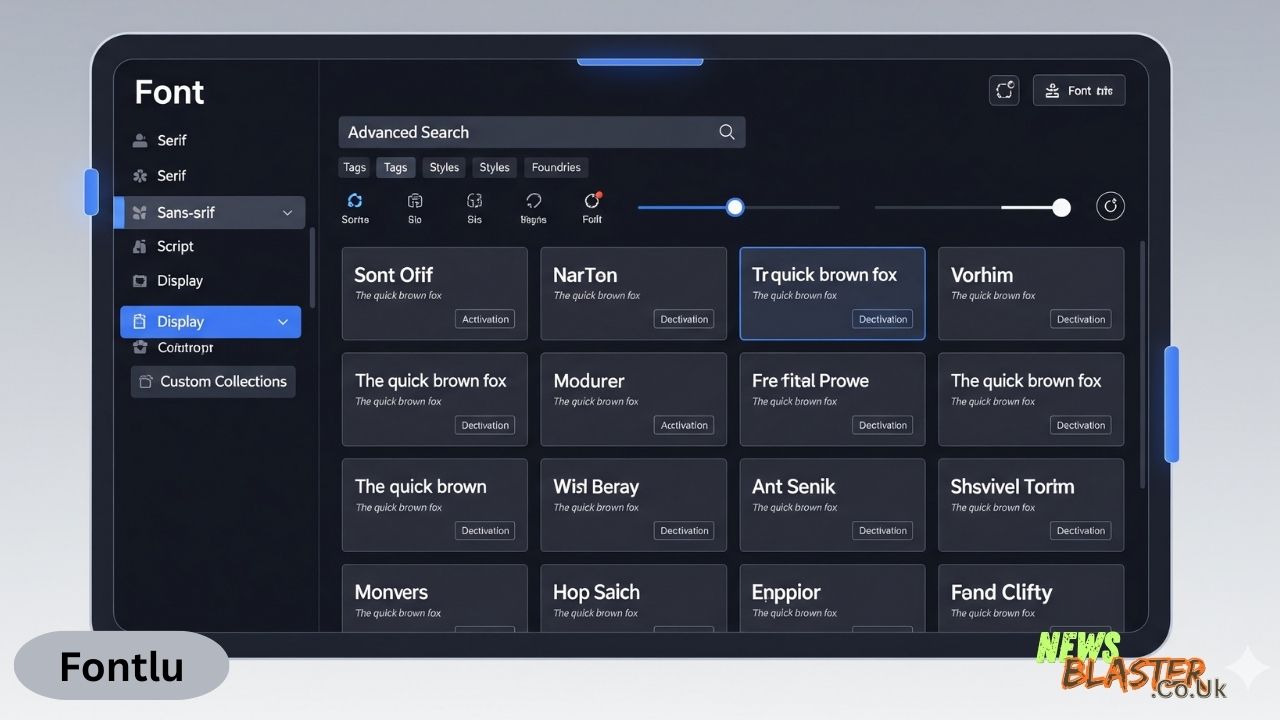Expand the highlighted Display dropdown chevron
This screenshot has width=1280, height=720.
pos(283,322)
